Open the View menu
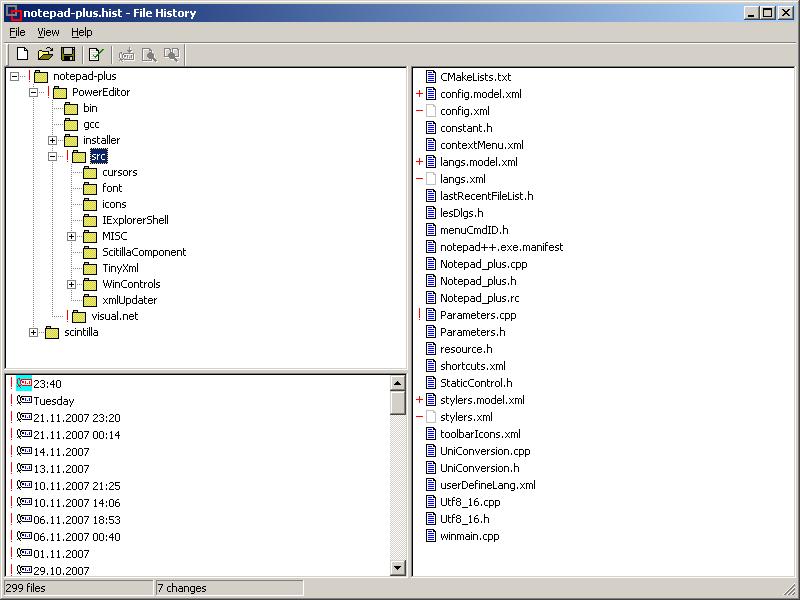Viewport: 800px width, 600px height. pos(48,32)
